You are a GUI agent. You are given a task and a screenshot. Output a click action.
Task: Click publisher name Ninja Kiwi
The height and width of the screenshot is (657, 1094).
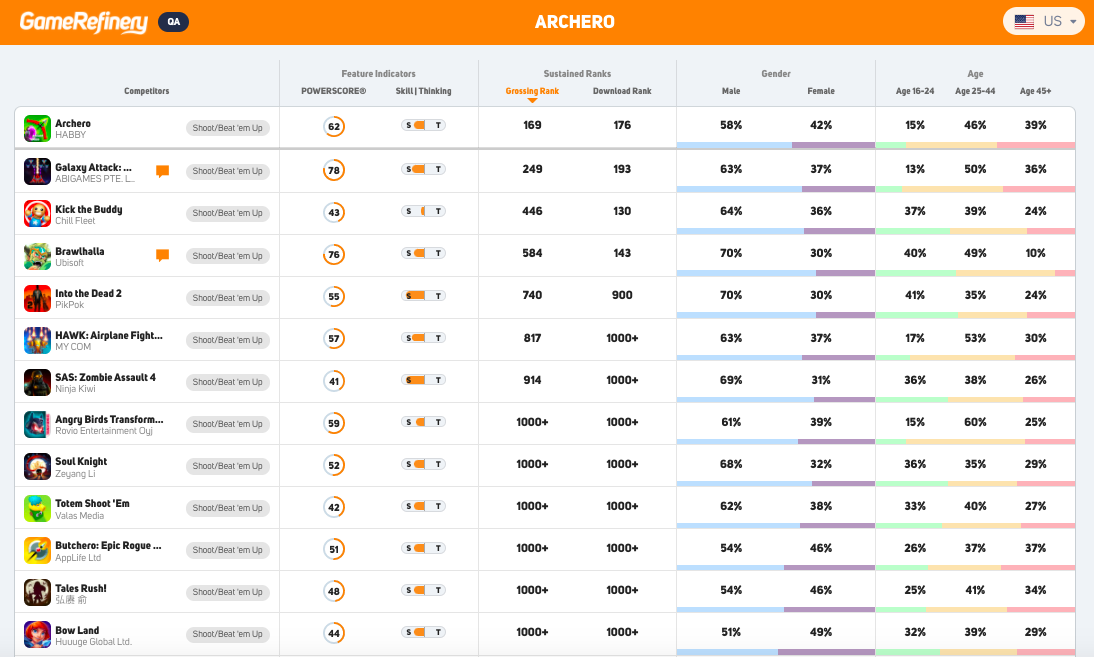(x=75, y=389)
